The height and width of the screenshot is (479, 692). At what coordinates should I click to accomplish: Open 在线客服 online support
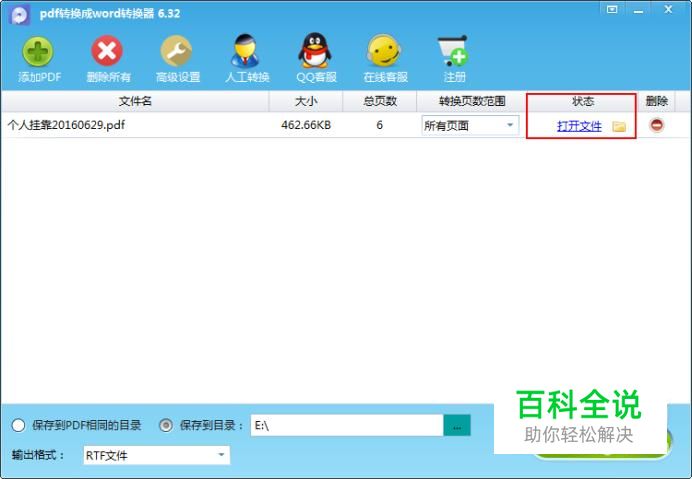click(x=384, y=51)
